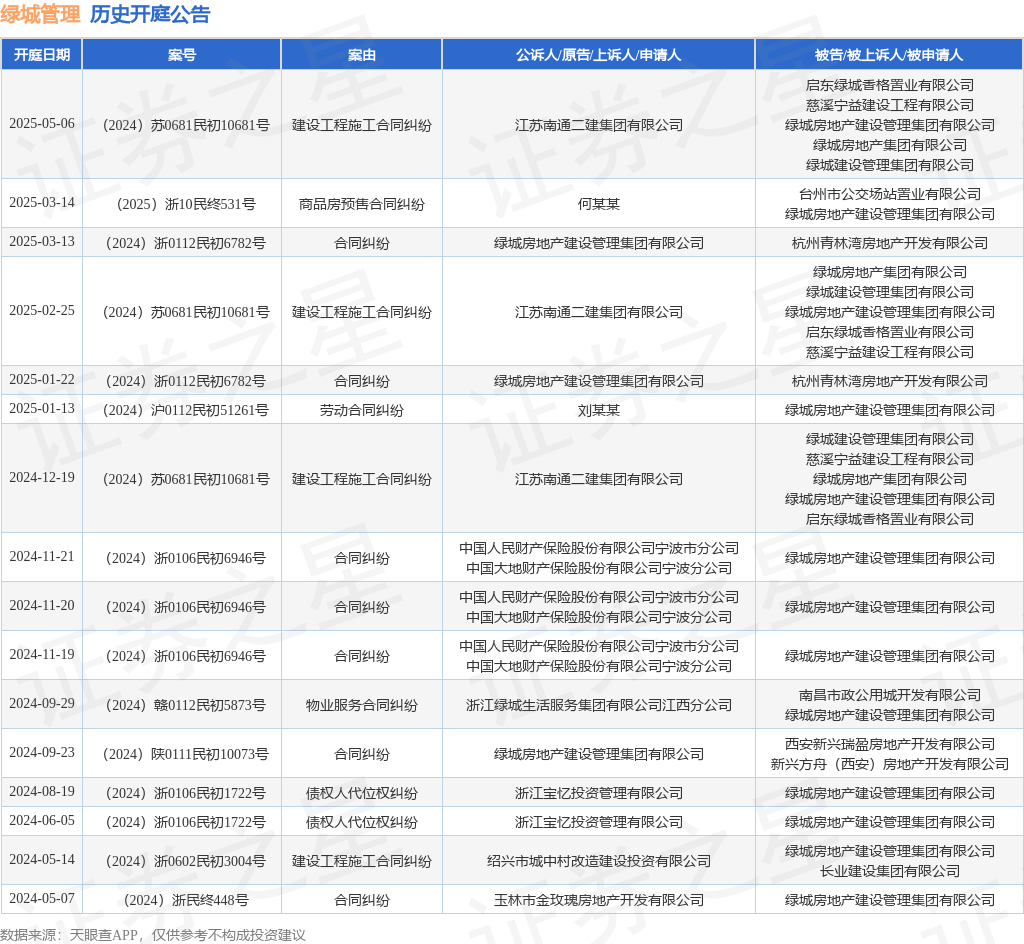Click case number (2024)陕0111民初10073号
The width and height of the screenshot is (1024, 944).
[185, 754]
